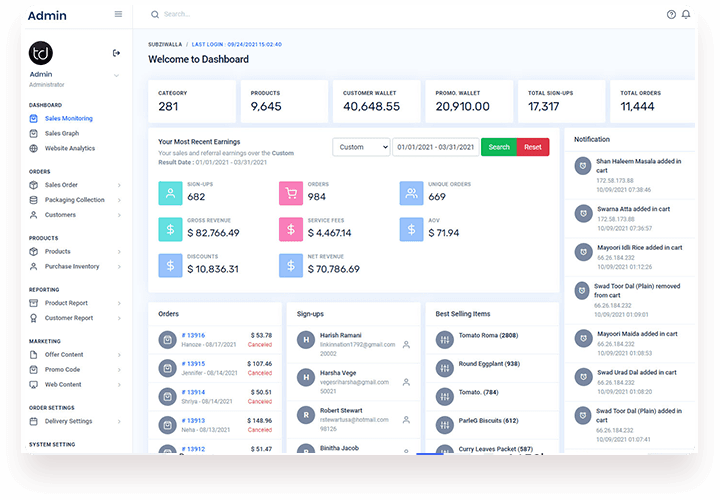Click the Product Report icon
720x500 pixels.
tap(34, 303)
